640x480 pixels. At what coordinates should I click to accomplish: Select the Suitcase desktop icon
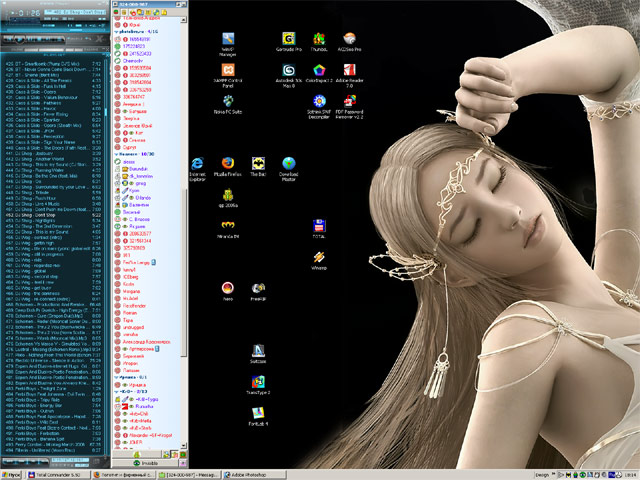point(258,354)
